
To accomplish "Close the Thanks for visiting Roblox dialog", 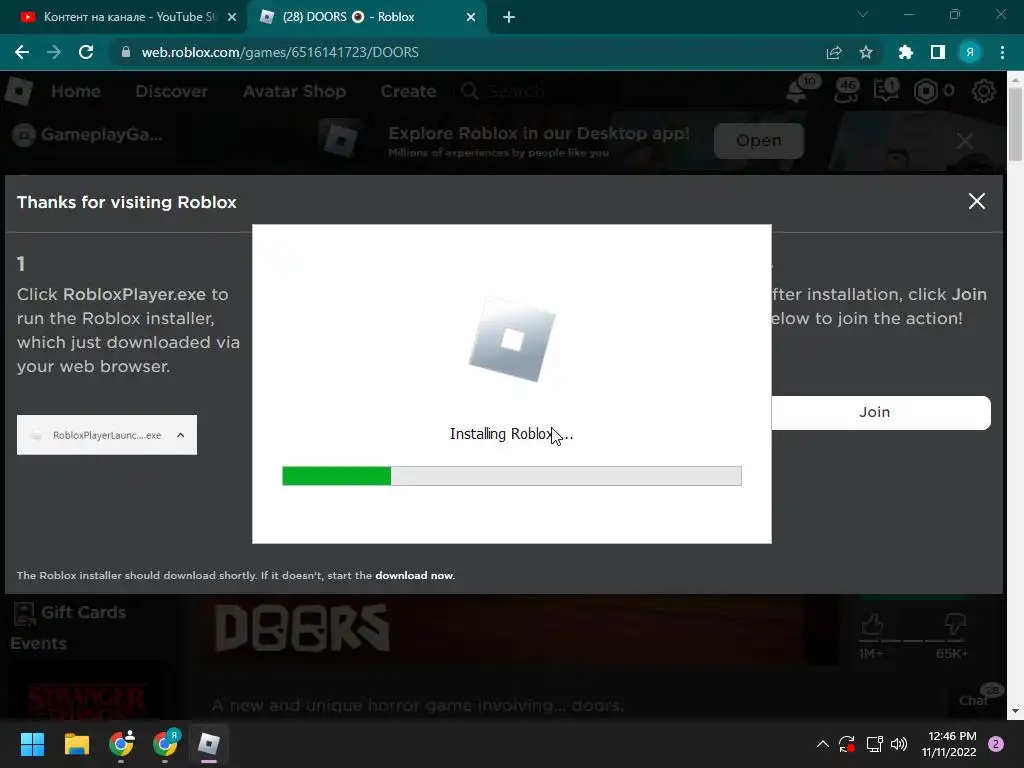I will pyautogui.click(x=976, y=201).
